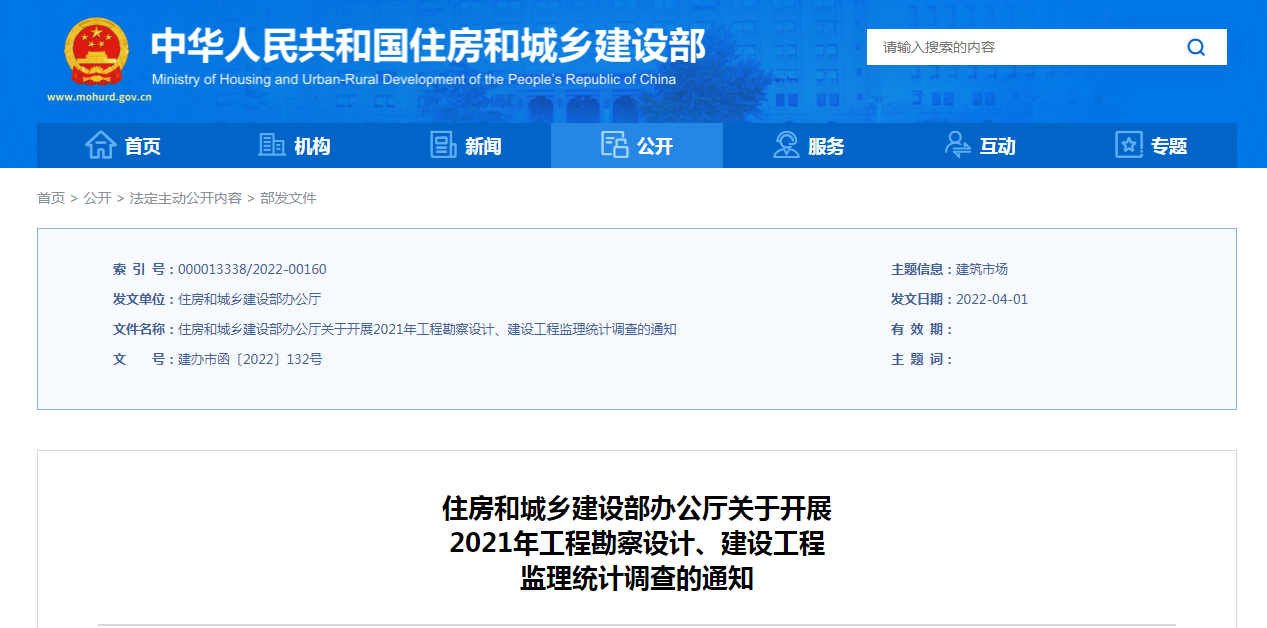The image size is (1267, 628).
Task: Click the building icon beside 机构
Action: point(271,145)
